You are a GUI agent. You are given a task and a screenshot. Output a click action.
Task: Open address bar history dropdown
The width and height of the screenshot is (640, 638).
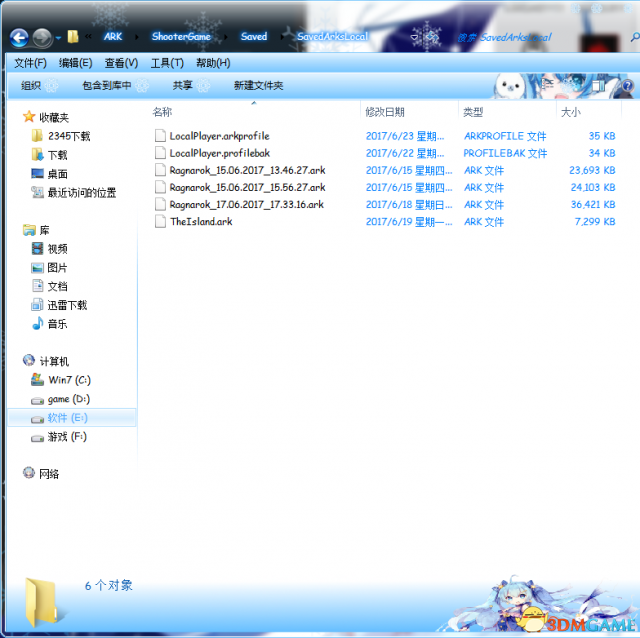point(414,38)
